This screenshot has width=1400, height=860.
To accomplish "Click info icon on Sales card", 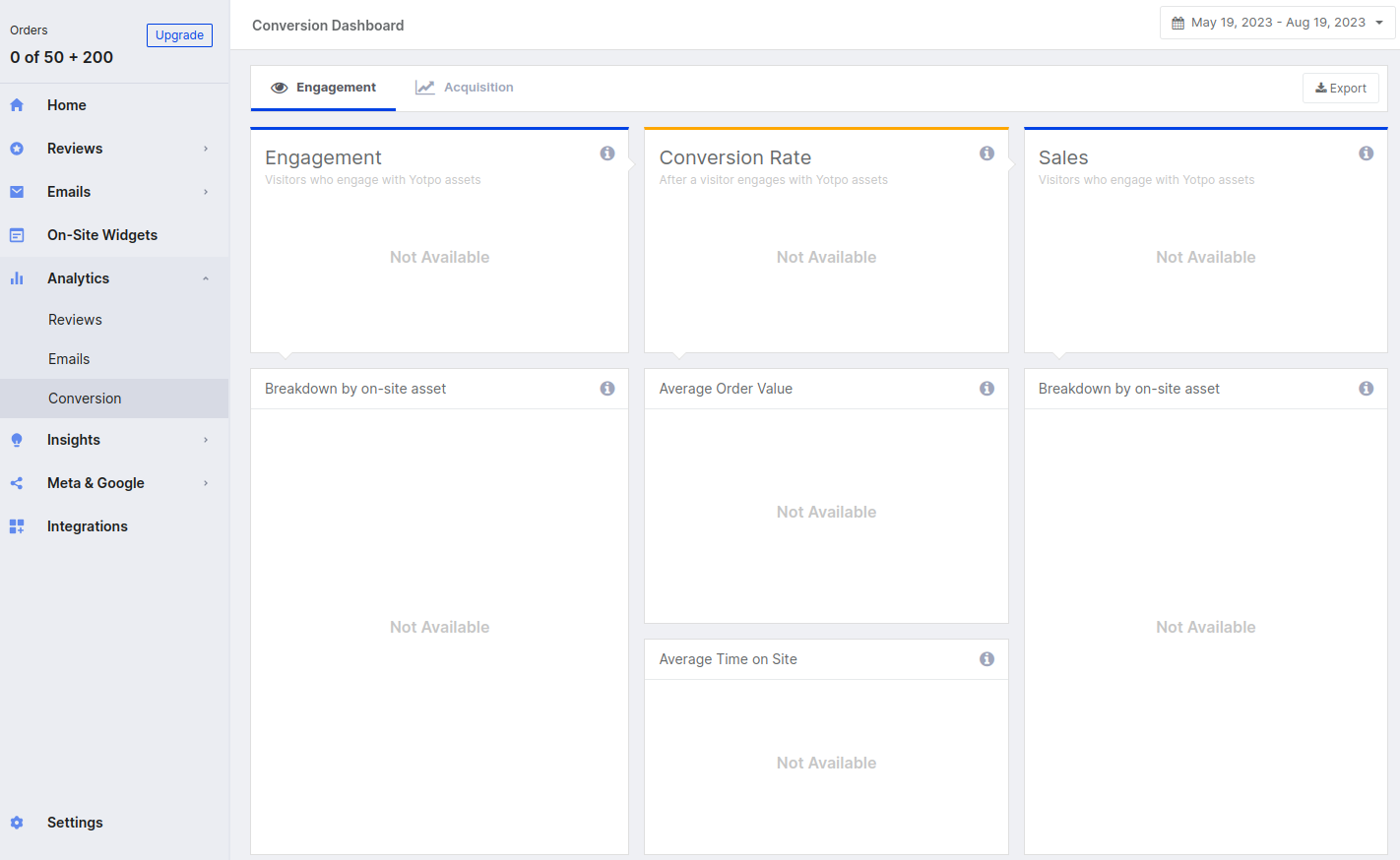I will point(1367,154).
